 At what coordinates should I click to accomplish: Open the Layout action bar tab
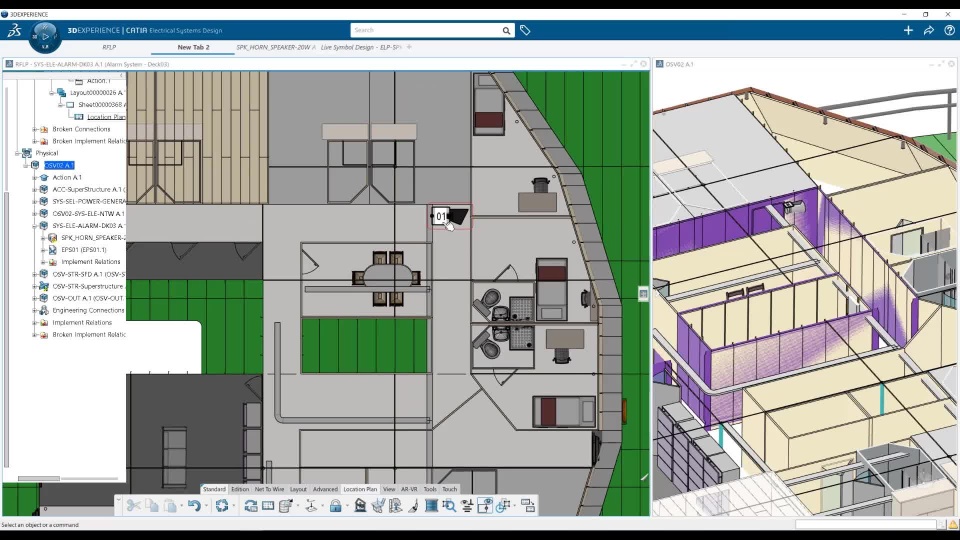click(298, 489)
